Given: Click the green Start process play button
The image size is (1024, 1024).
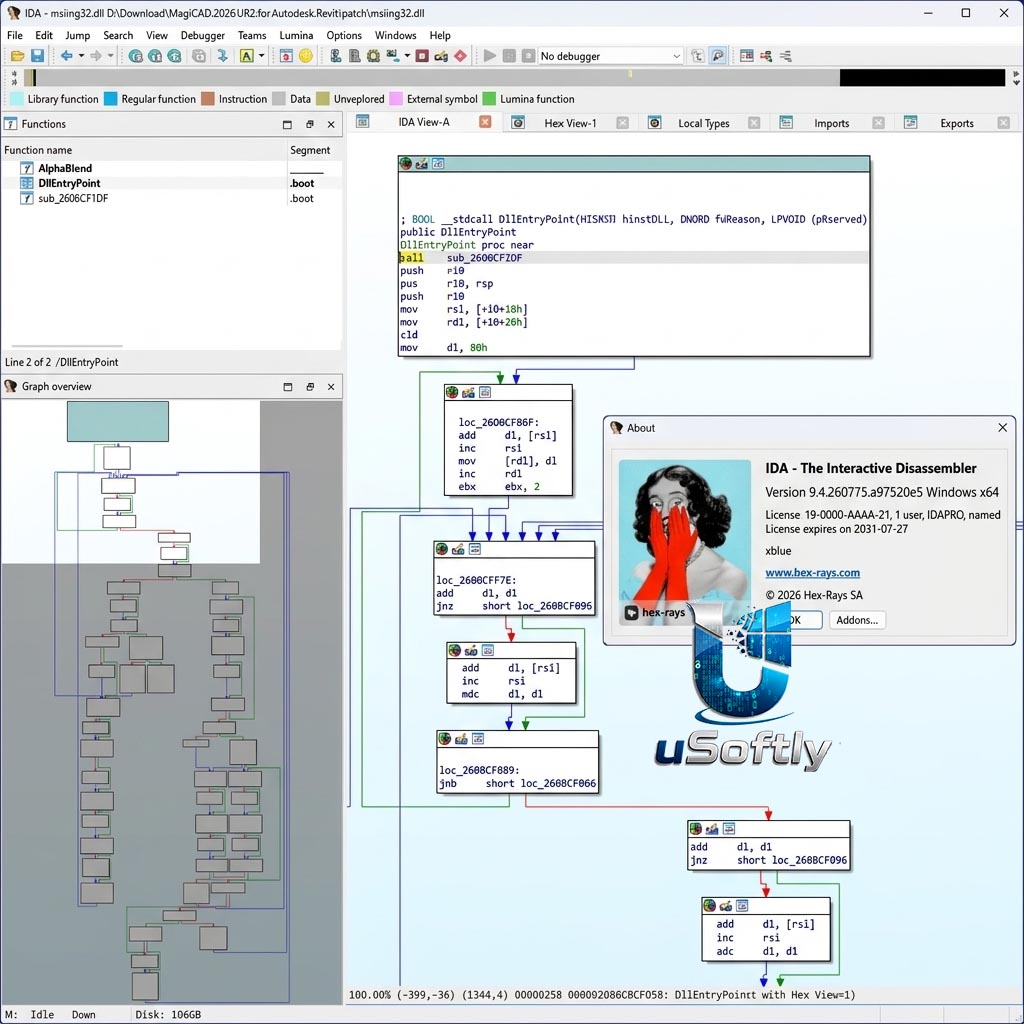Looking at the screenshot, I should click(489, 56).
